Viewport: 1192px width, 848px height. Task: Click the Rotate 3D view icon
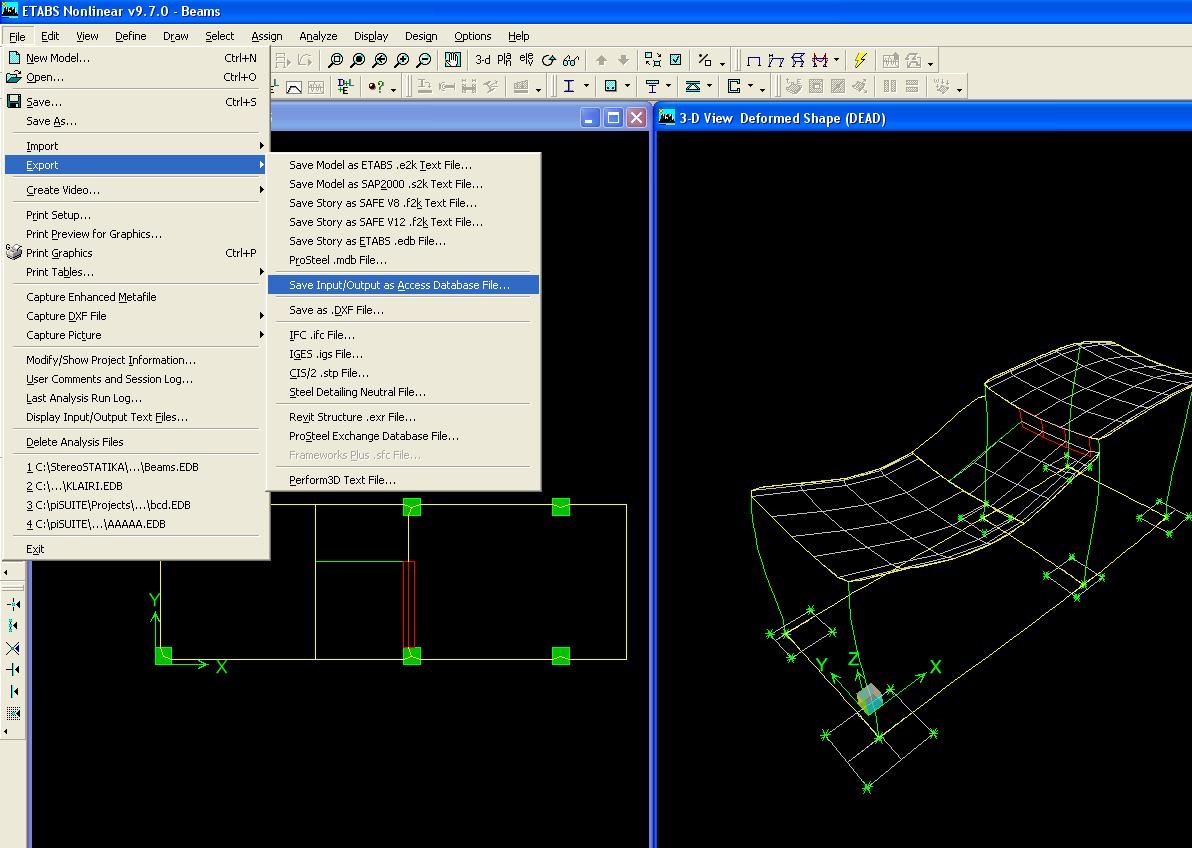pos(549,60)
